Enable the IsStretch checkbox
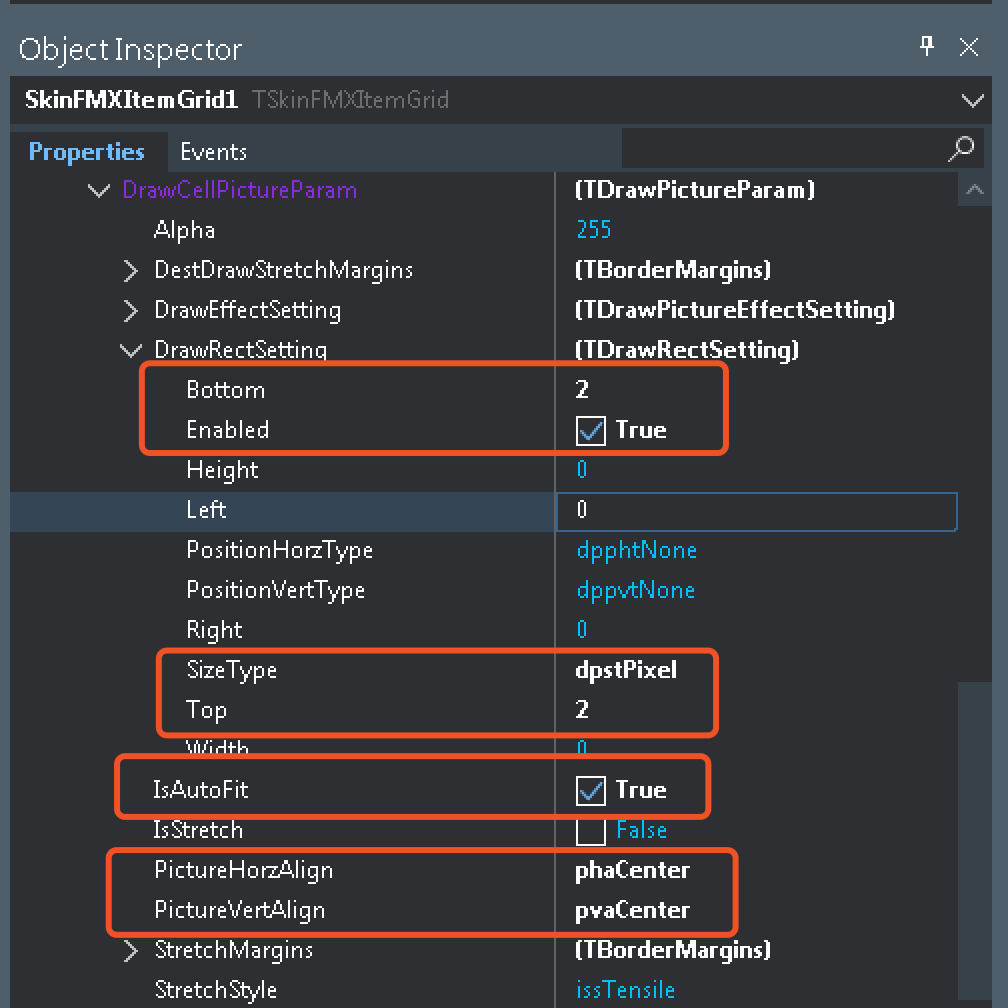The height and width of the screenshot is (1008, 1008). tap(590, 831)
